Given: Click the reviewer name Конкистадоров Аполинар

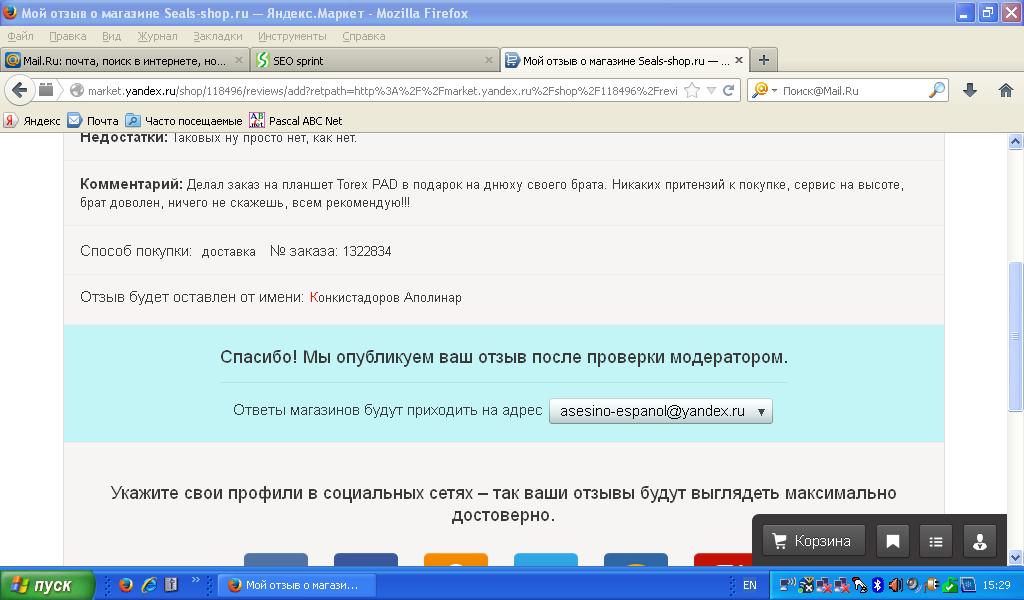Looking at the screenshot, I should pos(385,298).
